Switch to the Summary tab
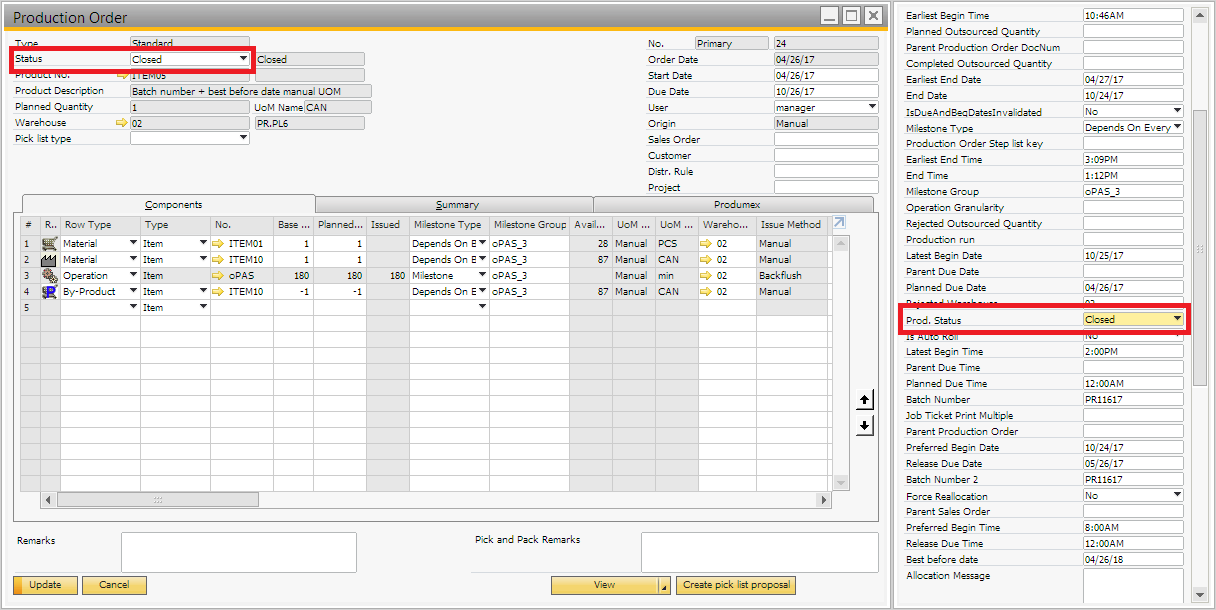 tap(457, 205)
